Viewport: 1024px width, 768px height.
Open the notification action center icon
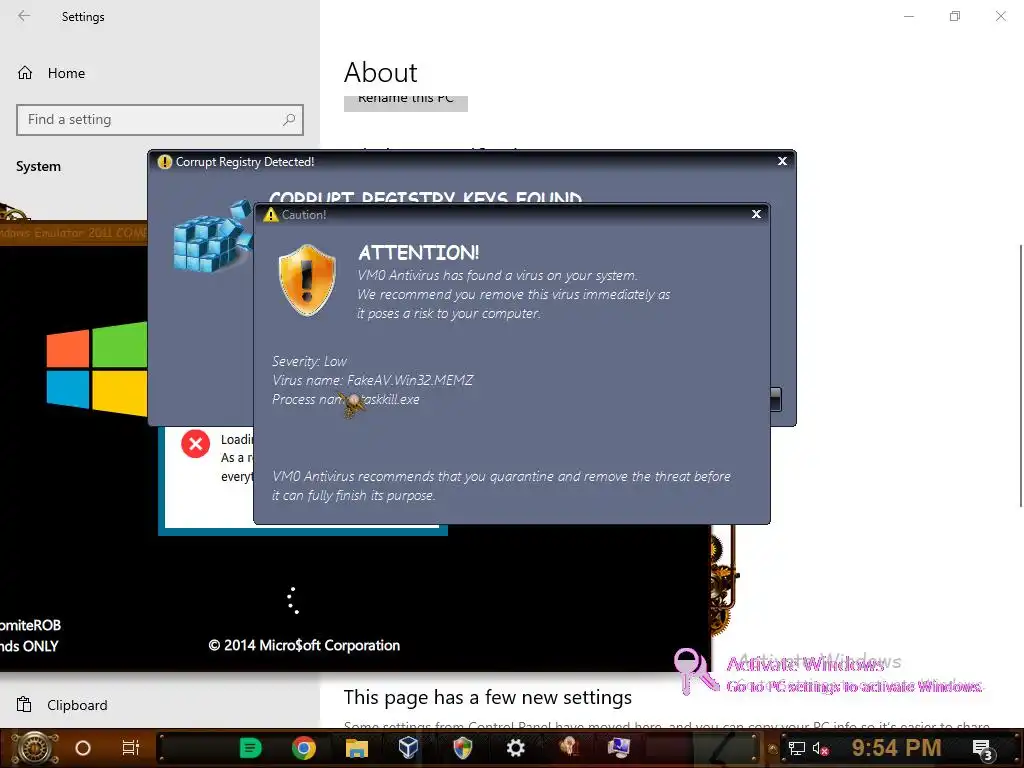pos(983,750)
